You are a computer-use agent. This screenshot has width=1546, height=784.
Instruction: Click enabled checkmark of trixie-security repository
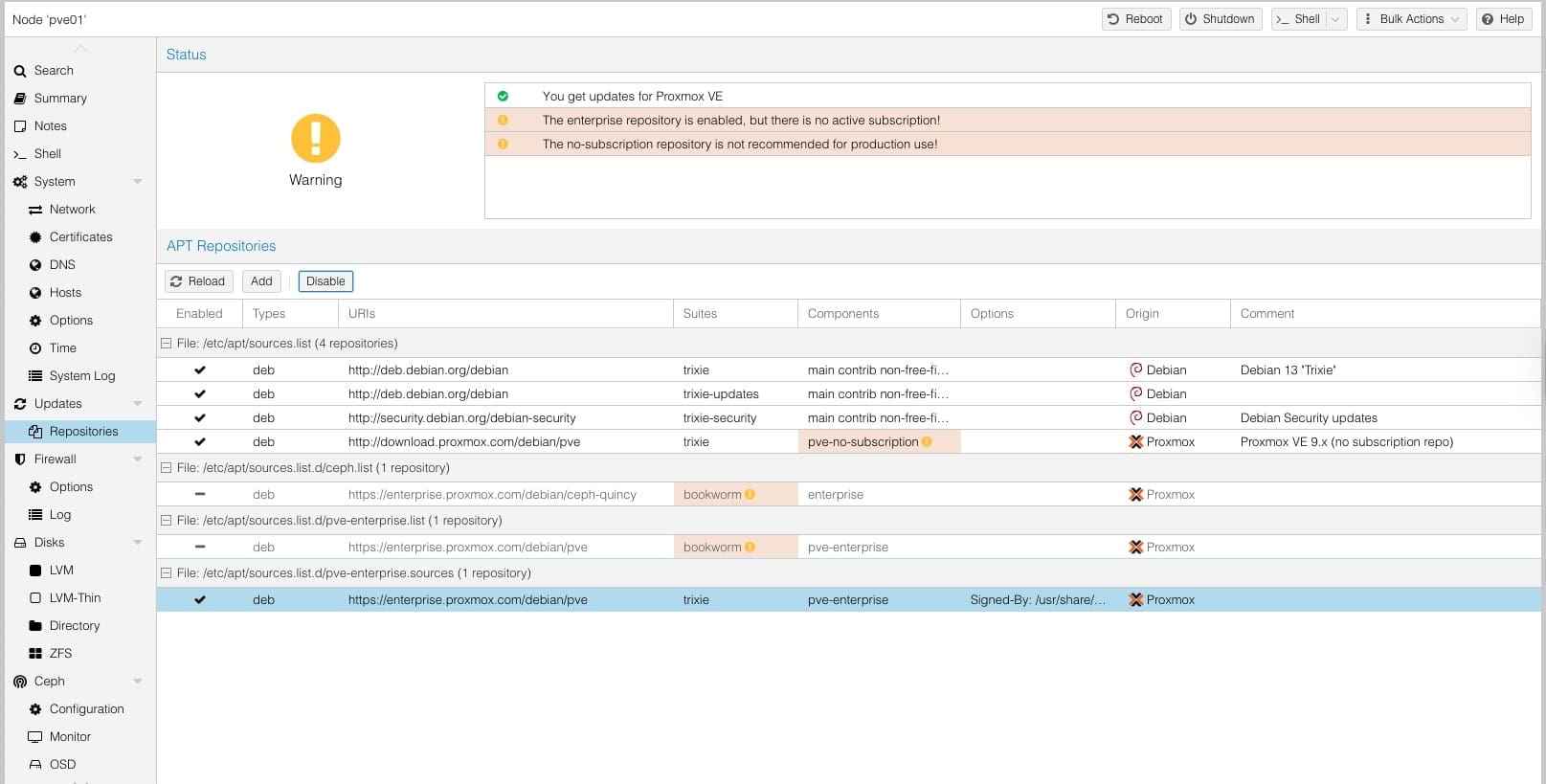(200, 418)
